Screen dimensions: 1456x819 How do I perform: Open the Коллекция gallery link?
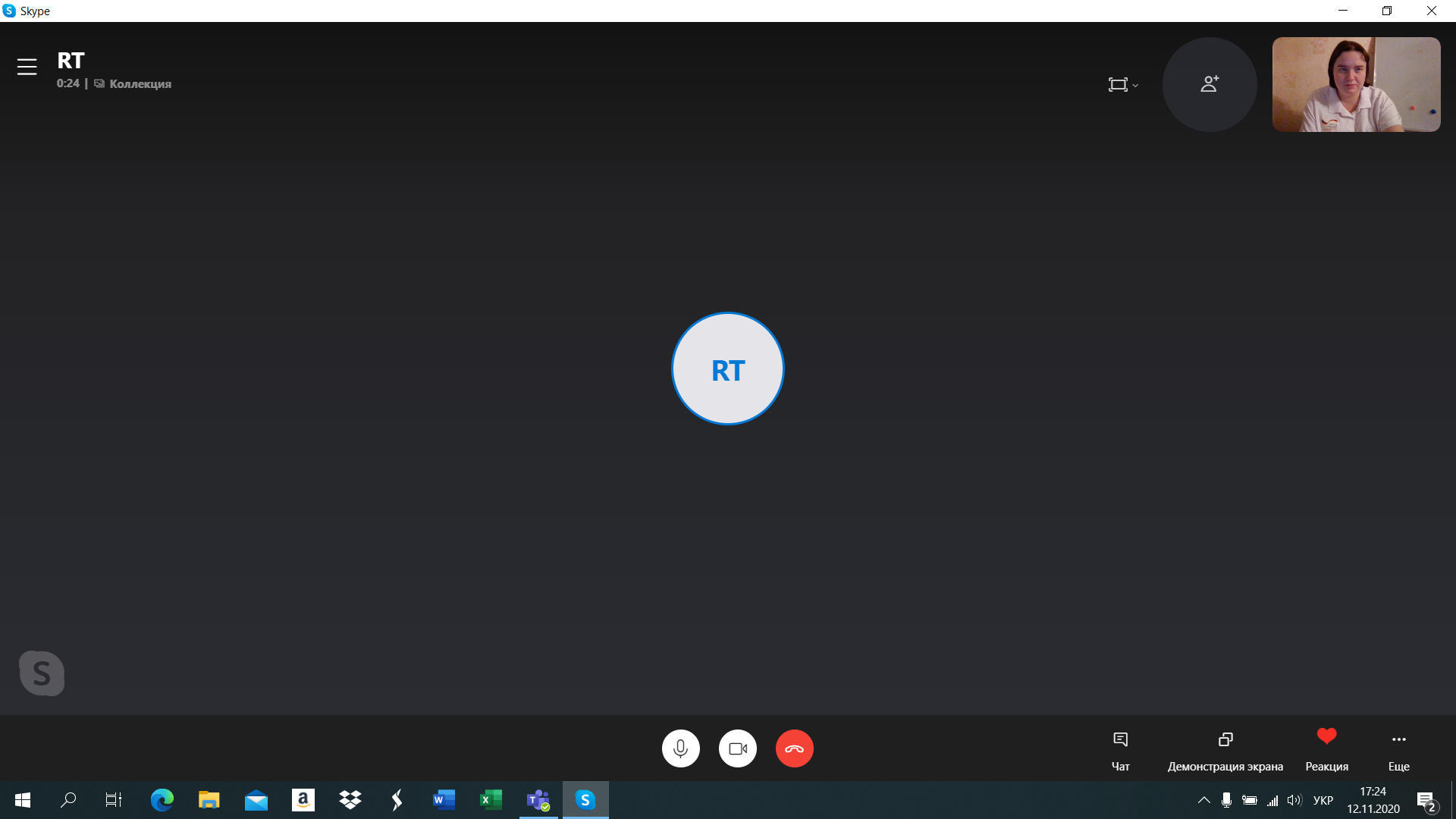133,83
